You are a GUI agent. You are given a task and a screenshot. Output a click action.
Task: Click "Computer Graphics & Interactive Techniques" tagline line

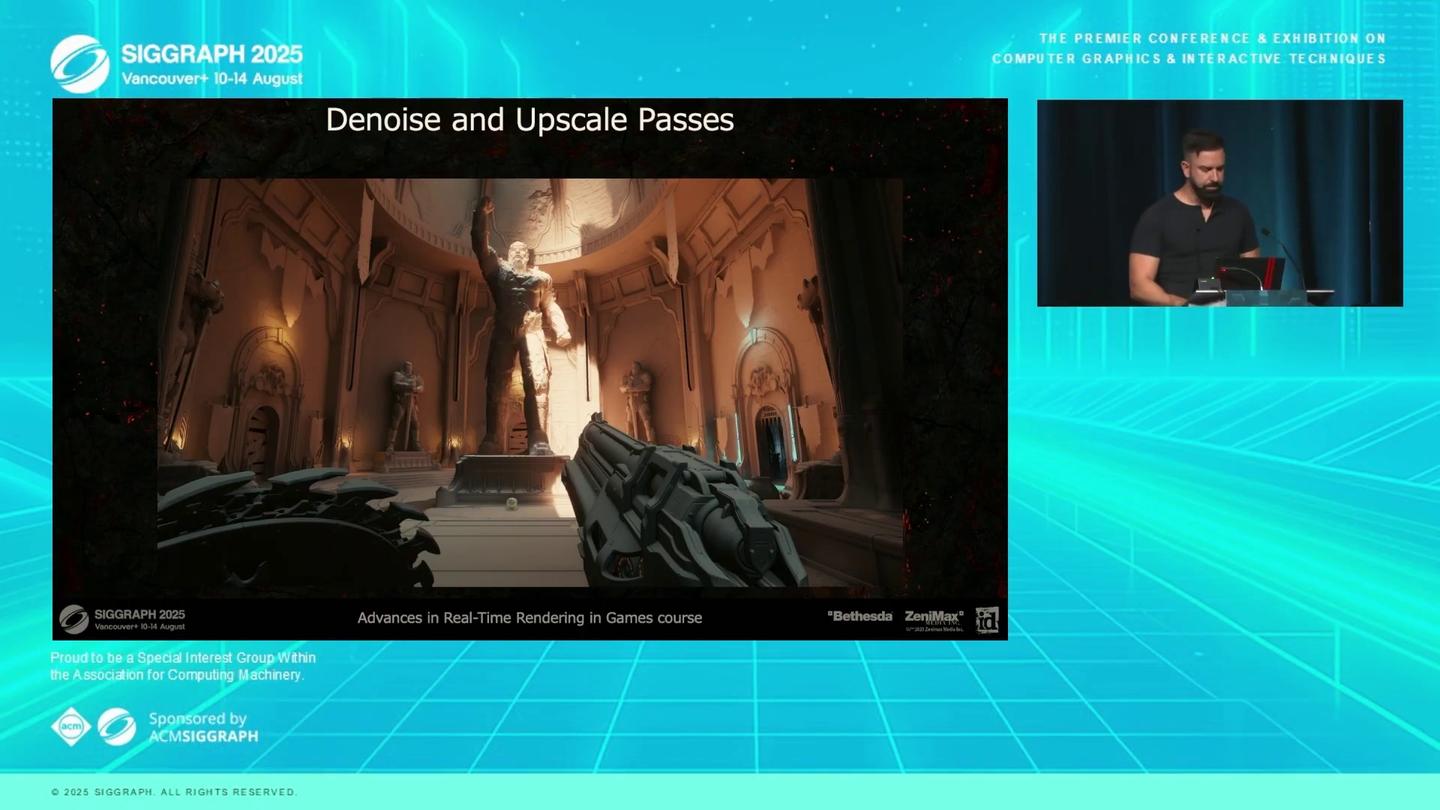tap(1189, 59)
